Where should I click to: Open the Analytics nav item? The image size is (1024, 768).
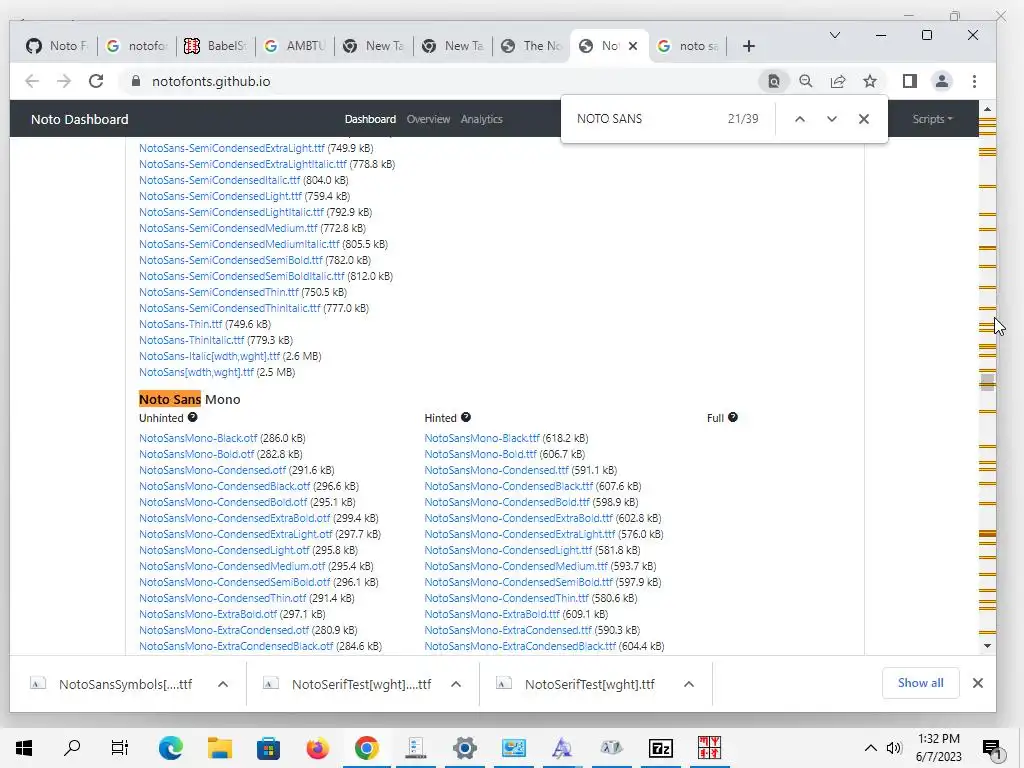pos(481,119)
